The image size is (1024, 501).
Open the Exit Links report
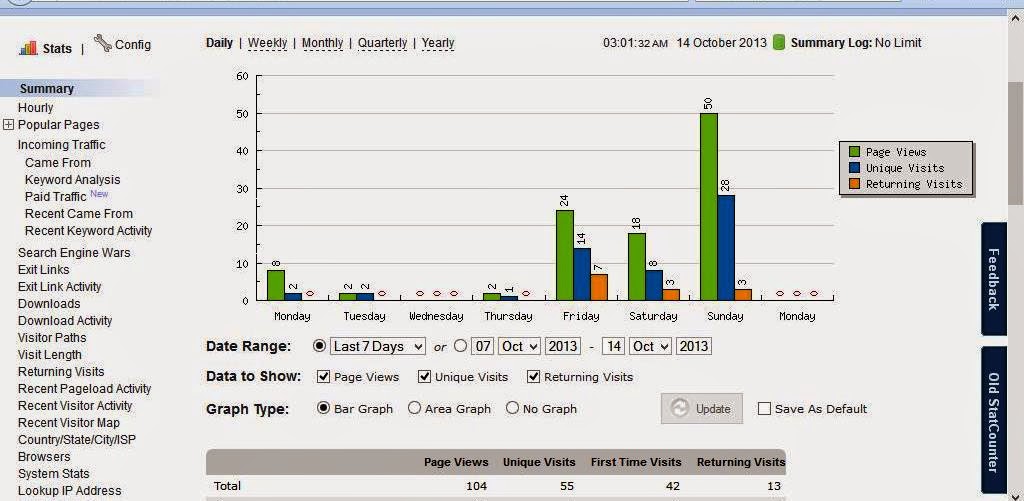(x=43, y=270)
